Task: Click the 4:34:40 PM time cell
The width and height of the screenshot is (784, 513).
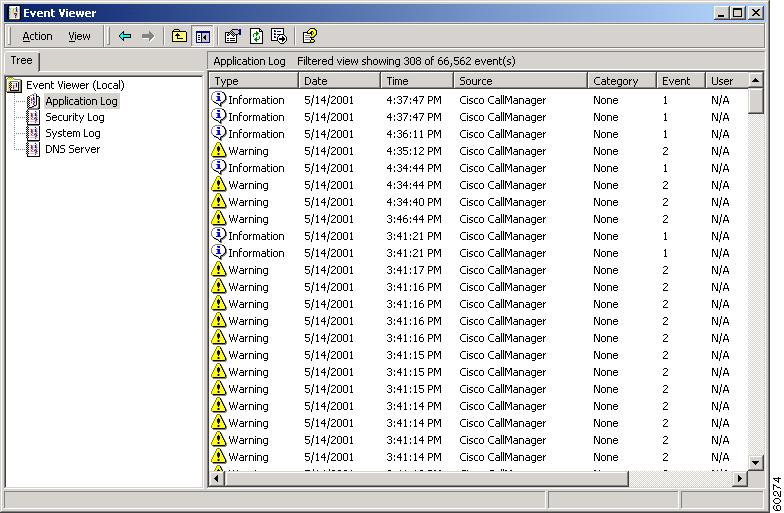Action: coord(414,202)
